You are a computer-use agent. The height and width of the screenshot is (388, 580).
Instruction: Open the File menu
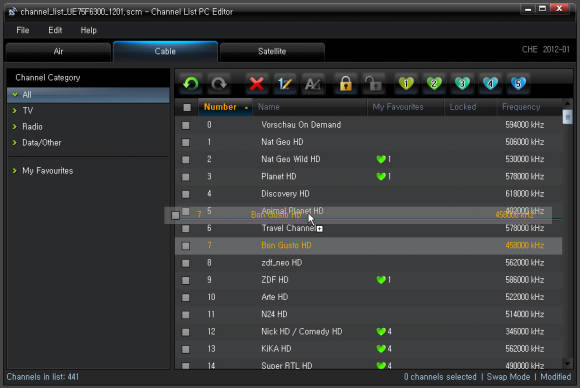tap(23, 30)
